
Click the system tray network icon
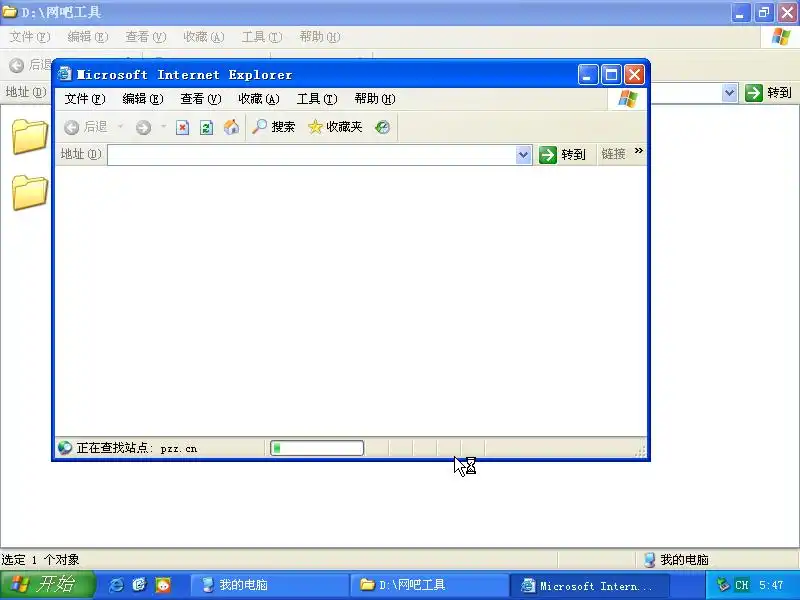[x=722, y=585]
